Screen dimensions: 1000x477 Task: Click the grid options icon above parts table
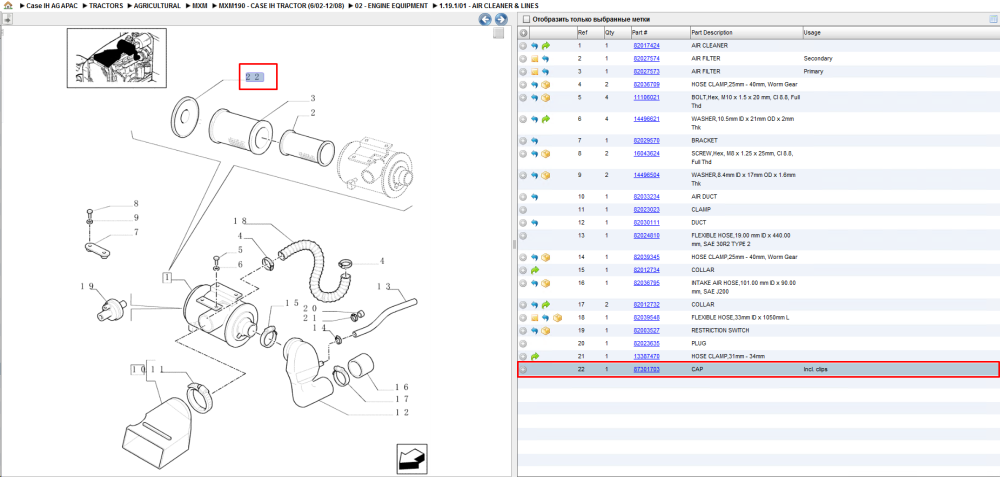(x=993, y=19)
